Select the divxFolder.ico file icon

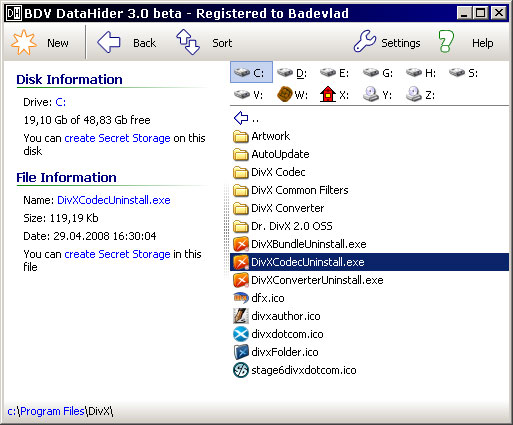[x=241, y=352]
